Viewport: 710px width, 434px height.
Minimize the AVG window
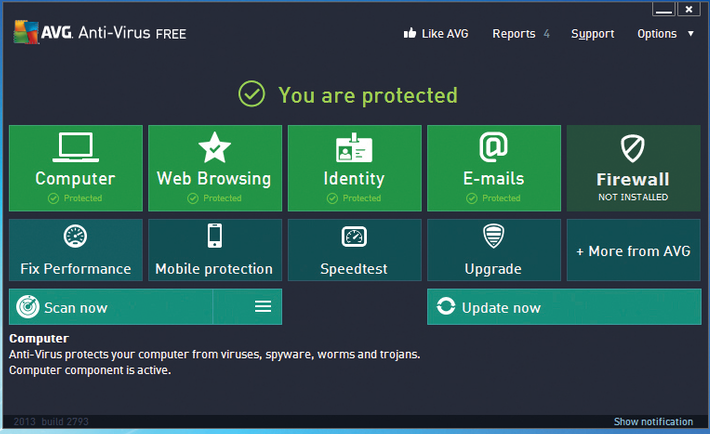(x=663, y=9)
